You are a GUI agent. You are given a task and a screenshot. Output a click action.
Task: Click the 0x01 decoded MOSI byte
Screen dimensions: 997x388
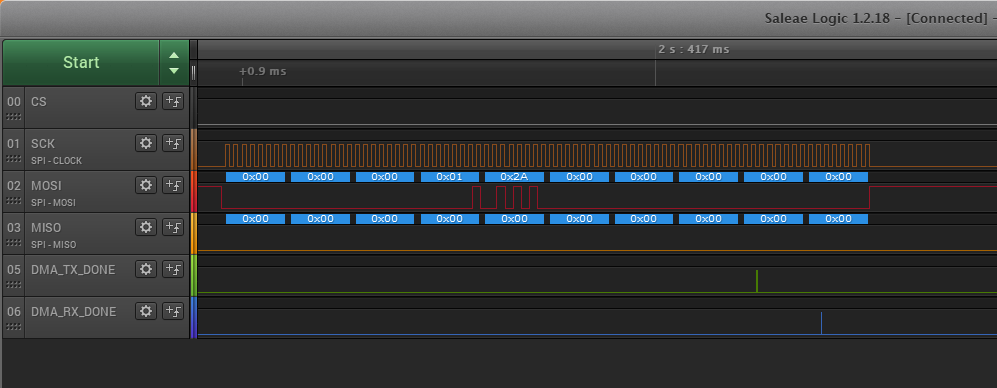point(450,177)
